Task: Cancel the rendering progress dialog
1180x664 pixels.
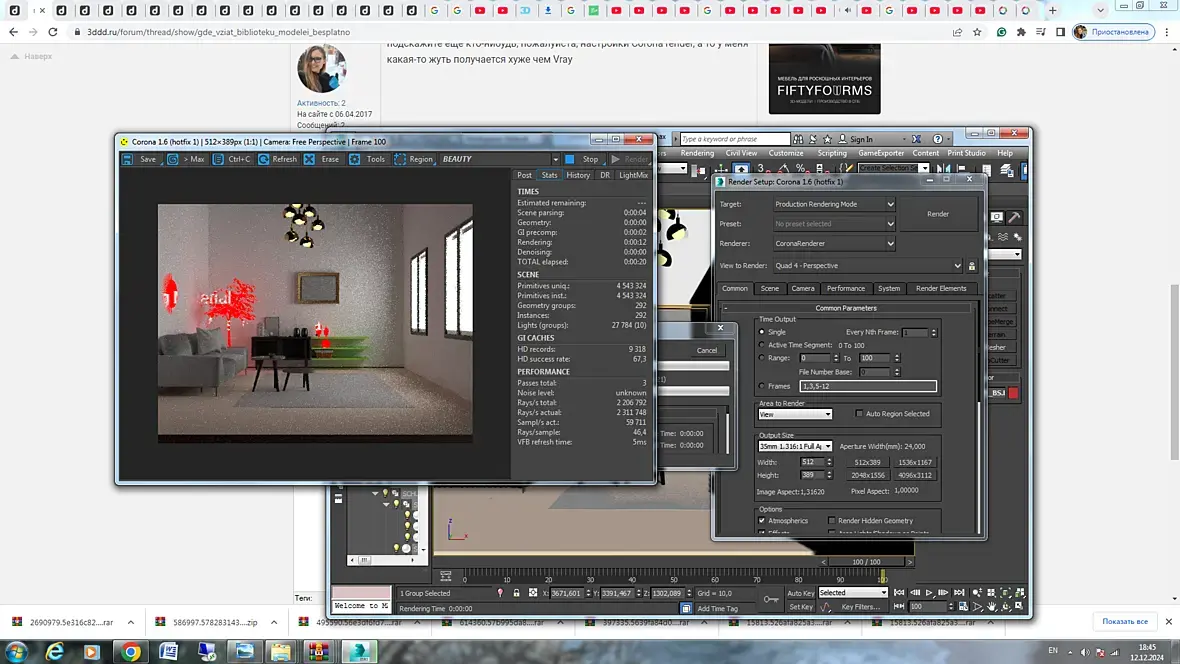Action: tap(707, 350)
